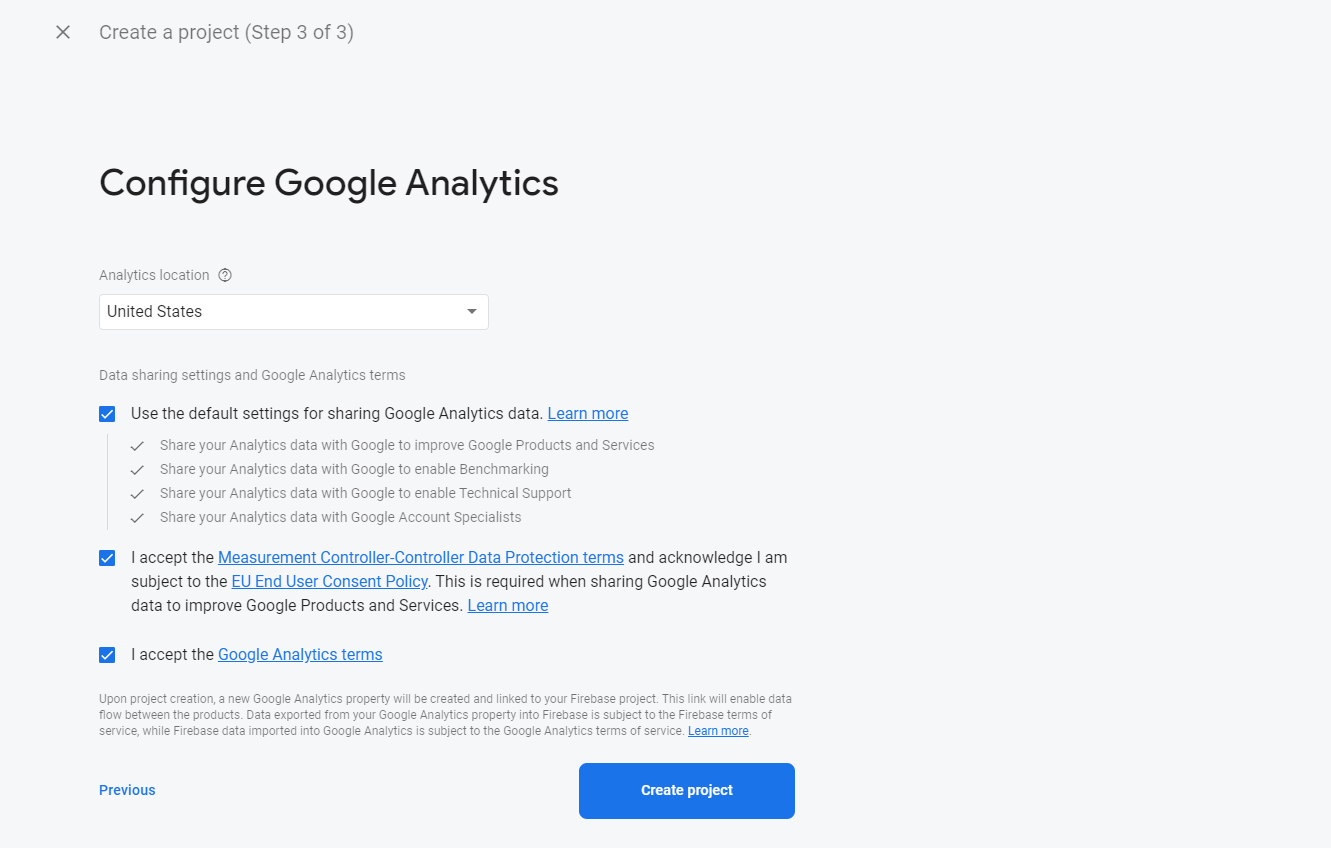The height and width of the screenshot is (848, 1331).
Task: Close the Create a project dialog
Action: (x=63, y=32)
